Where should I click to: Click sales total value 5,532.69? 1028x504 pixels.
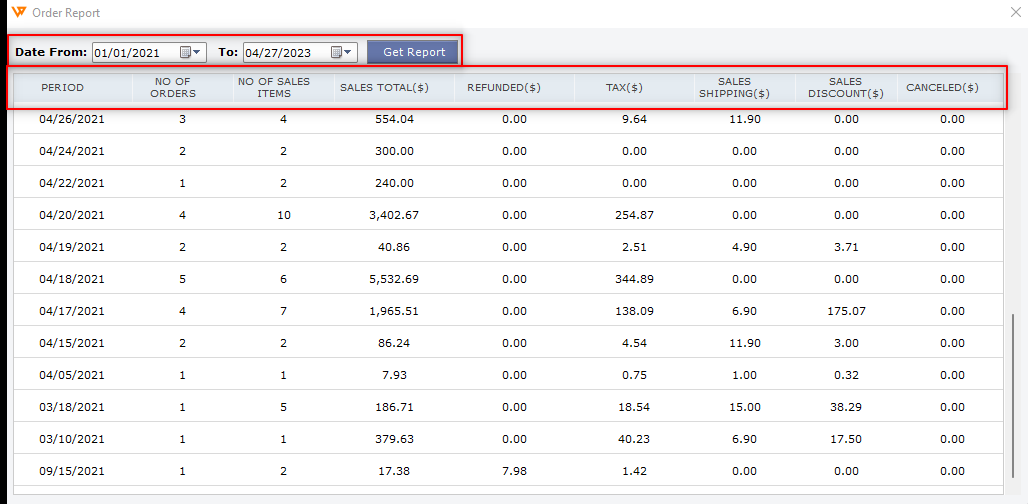(x=394, y=279)
